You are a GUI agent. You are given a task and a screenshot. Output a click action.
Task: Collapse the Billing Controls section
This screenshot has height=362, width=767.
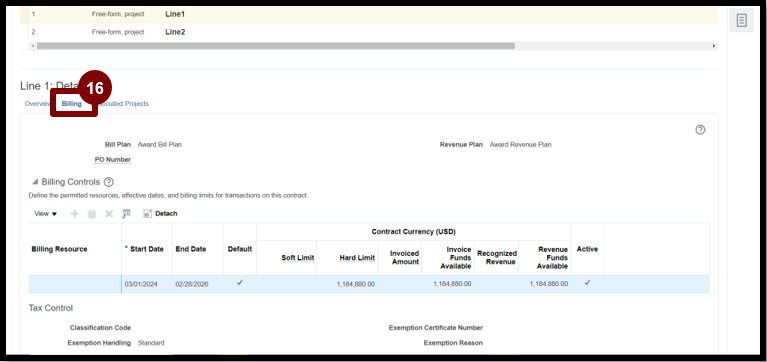[35, 182]
